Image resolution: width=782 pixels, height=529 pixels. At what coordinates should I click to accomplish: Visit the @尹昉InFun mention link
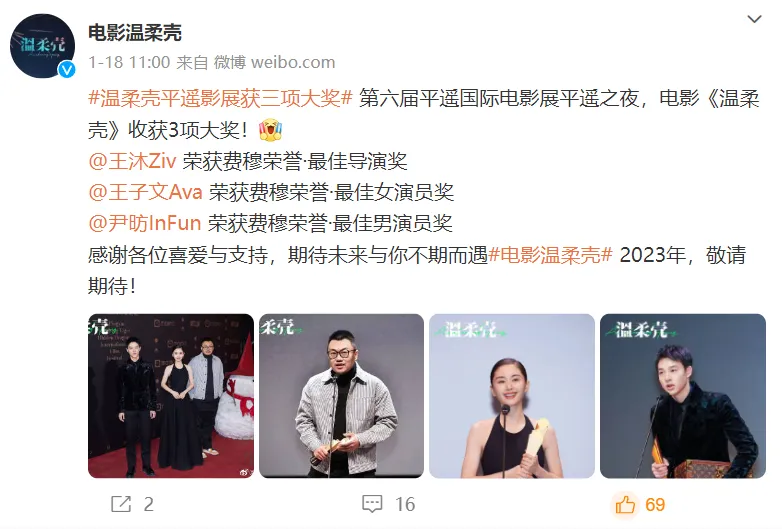tap(145, 223)
